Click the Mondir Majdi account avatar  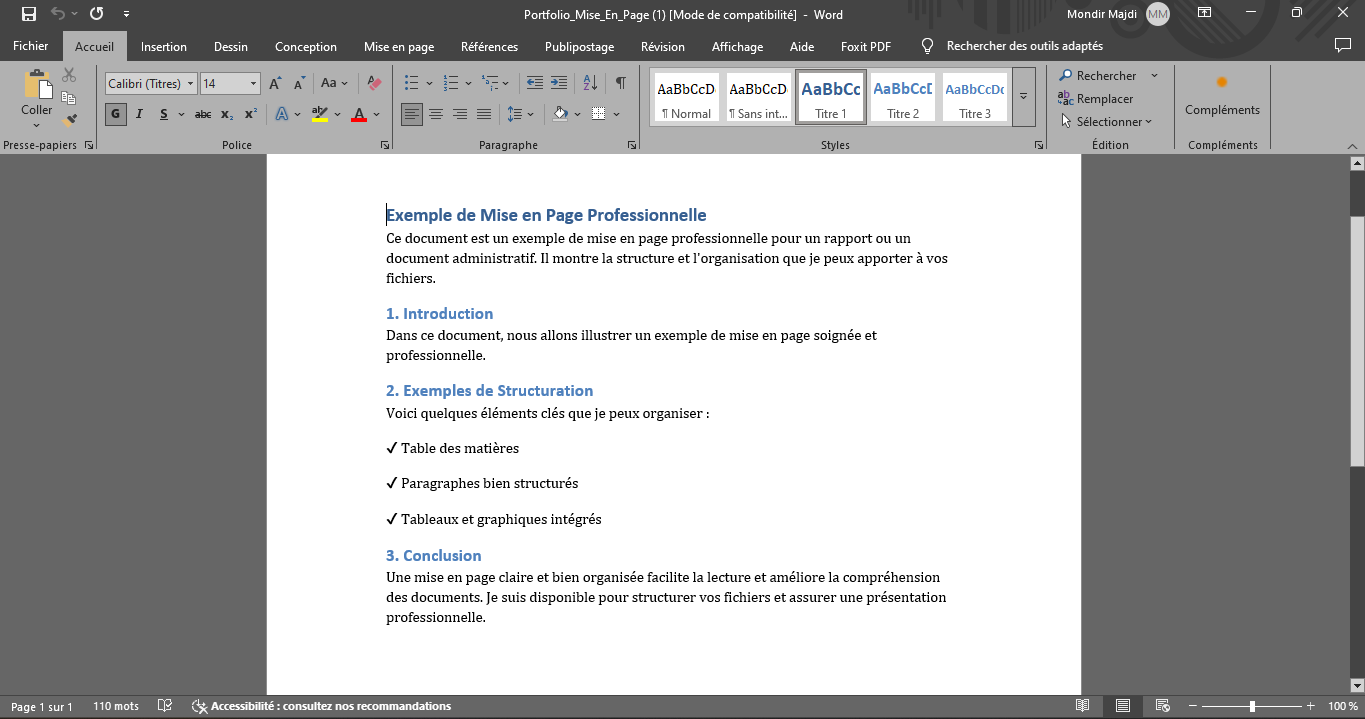pos(1157,14)
